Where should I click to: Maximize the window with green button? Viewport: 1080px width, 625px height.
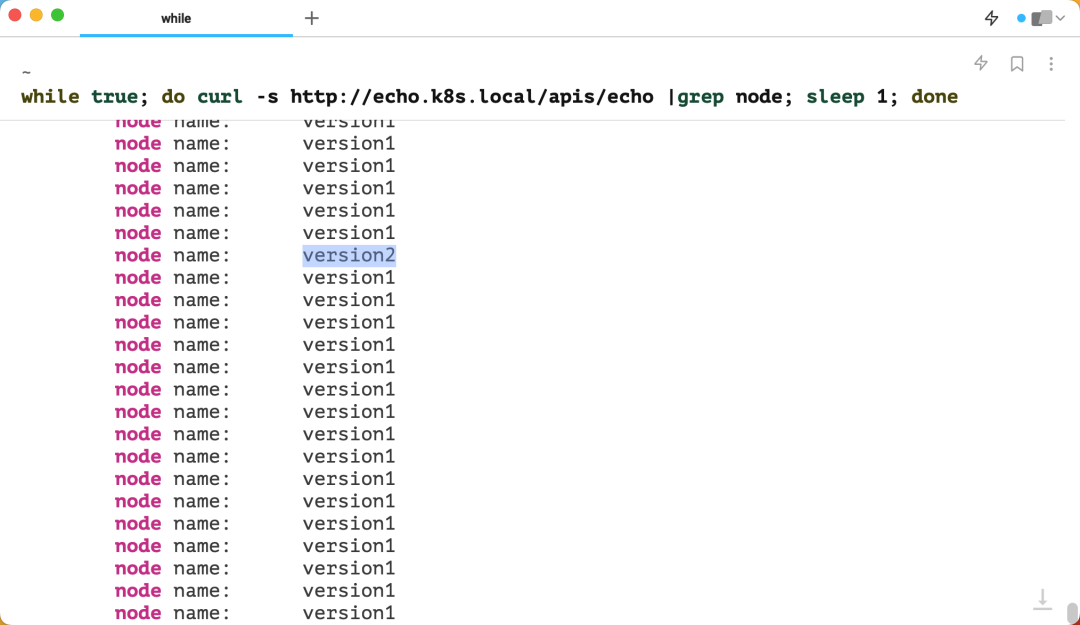pyautogui.click(x=58, y=15)
